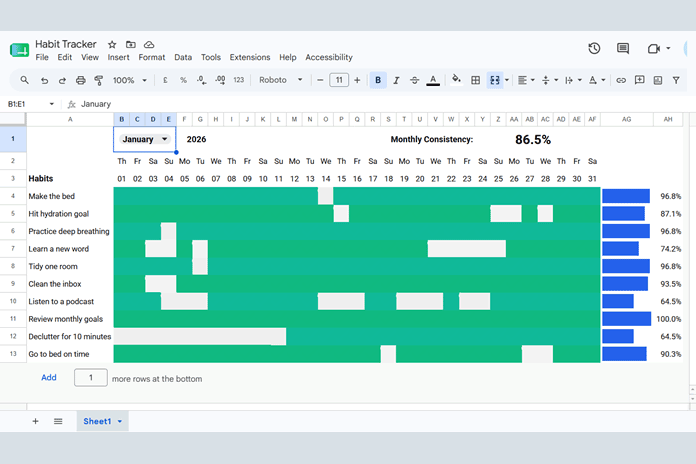Rename the Habit Tracker title

[66, 44]
